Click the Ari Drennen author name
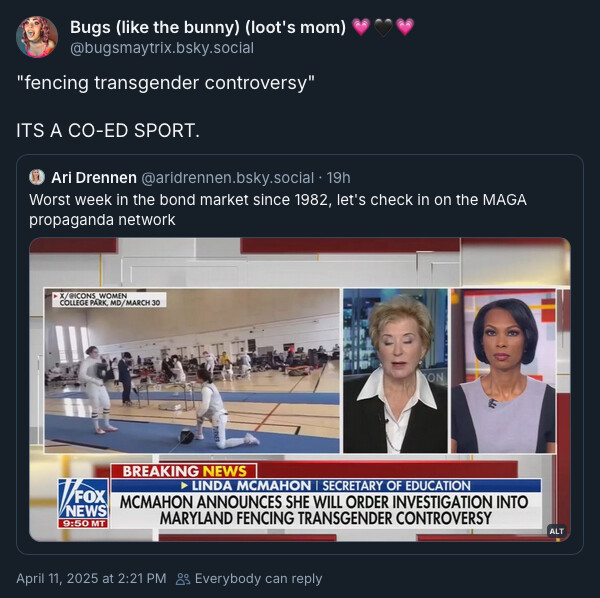 coord(94,178)
